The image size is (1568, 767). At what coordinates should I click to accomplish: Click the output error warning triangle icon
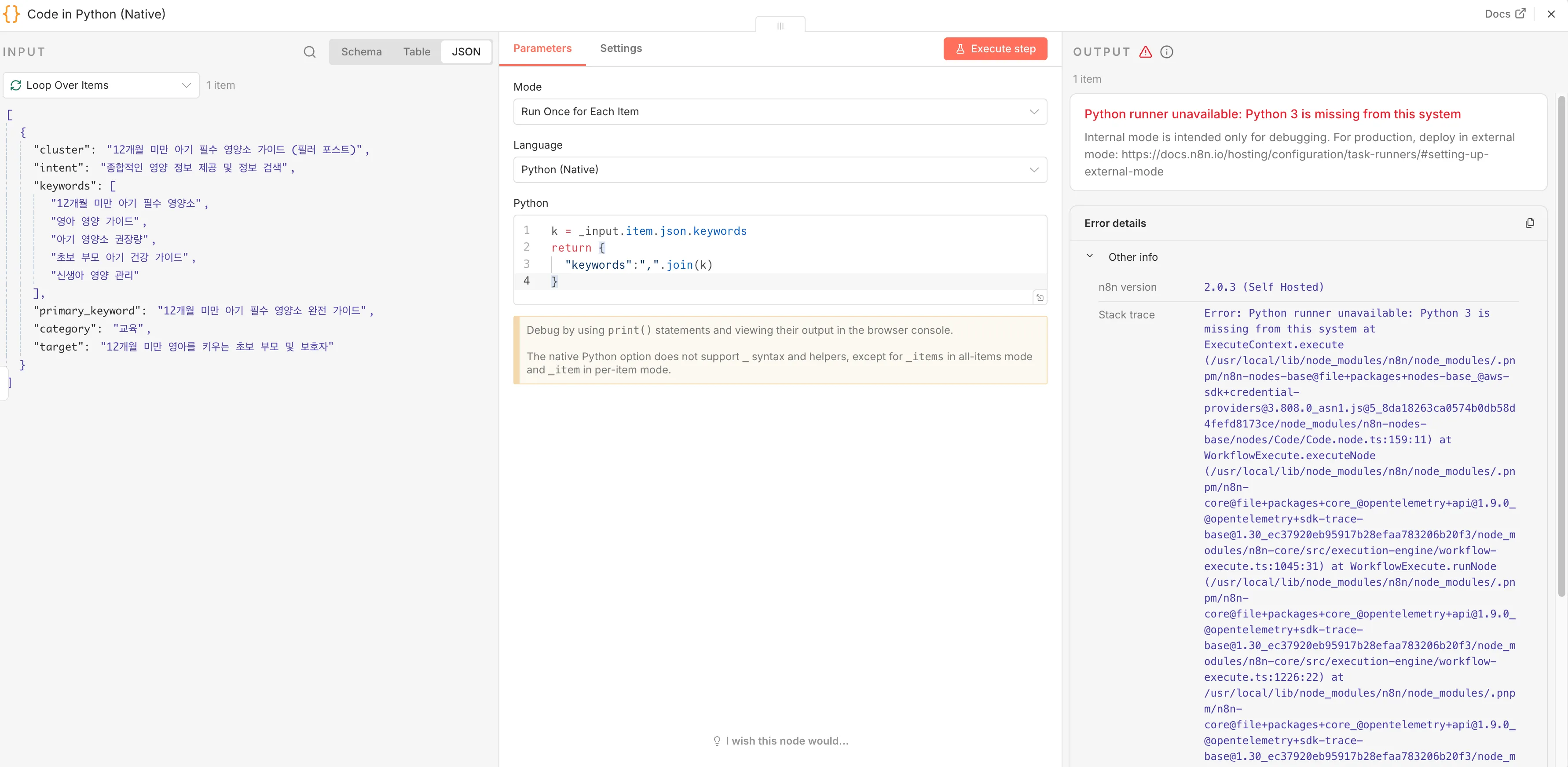click(x=1145, y=52)
